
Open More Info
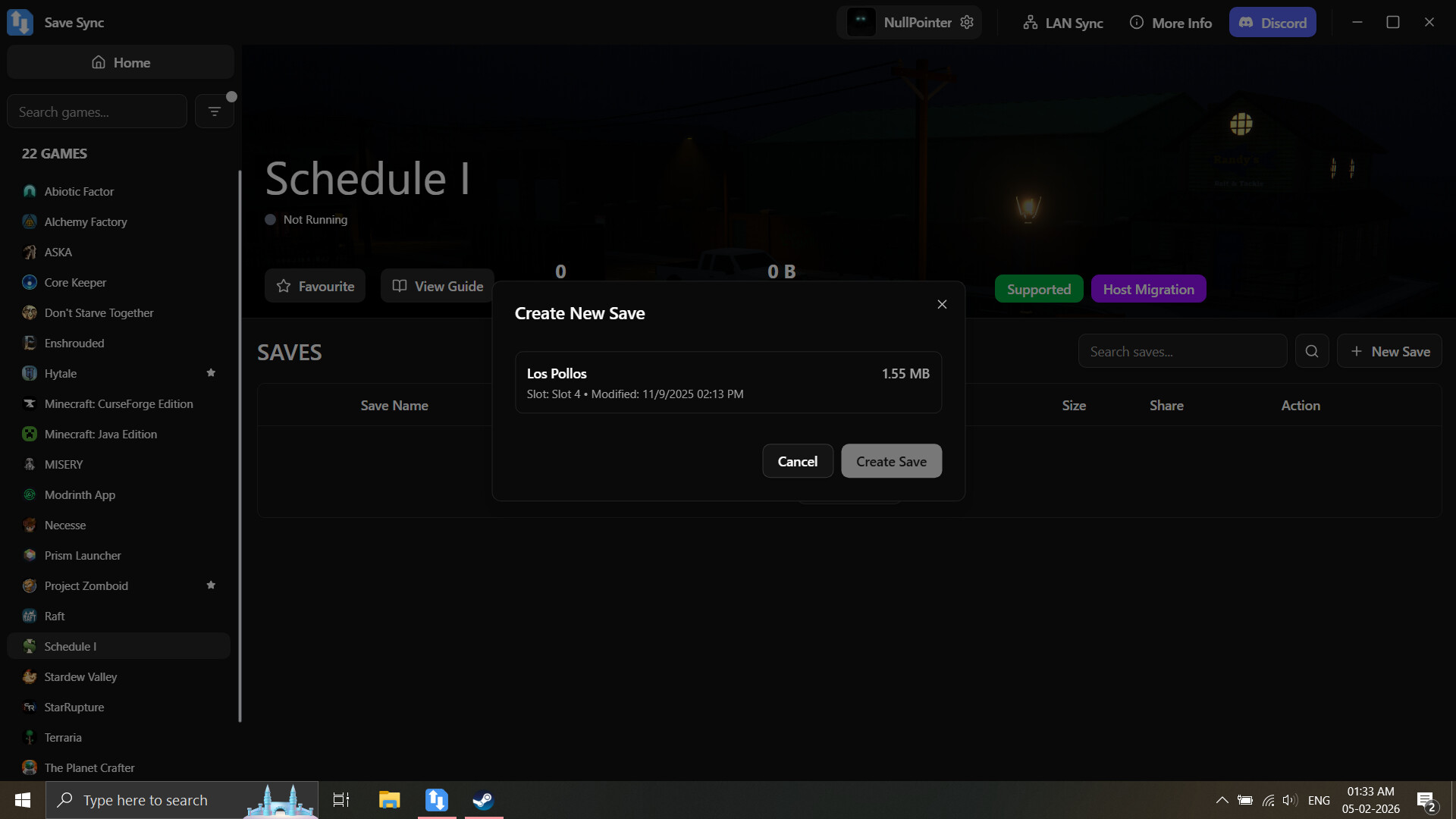click(1170, 23)
